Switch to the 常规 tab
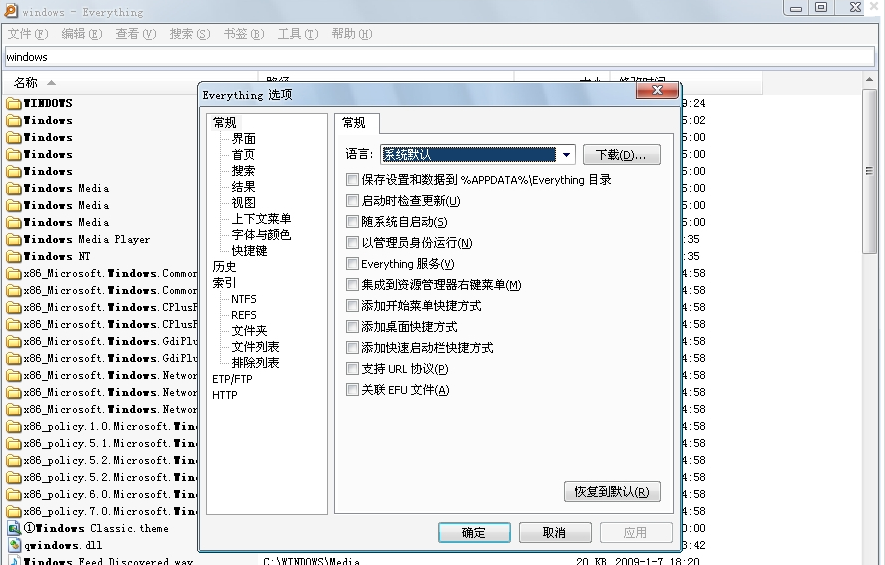Viewport: 885px width, 565px height. pos(355,123)
